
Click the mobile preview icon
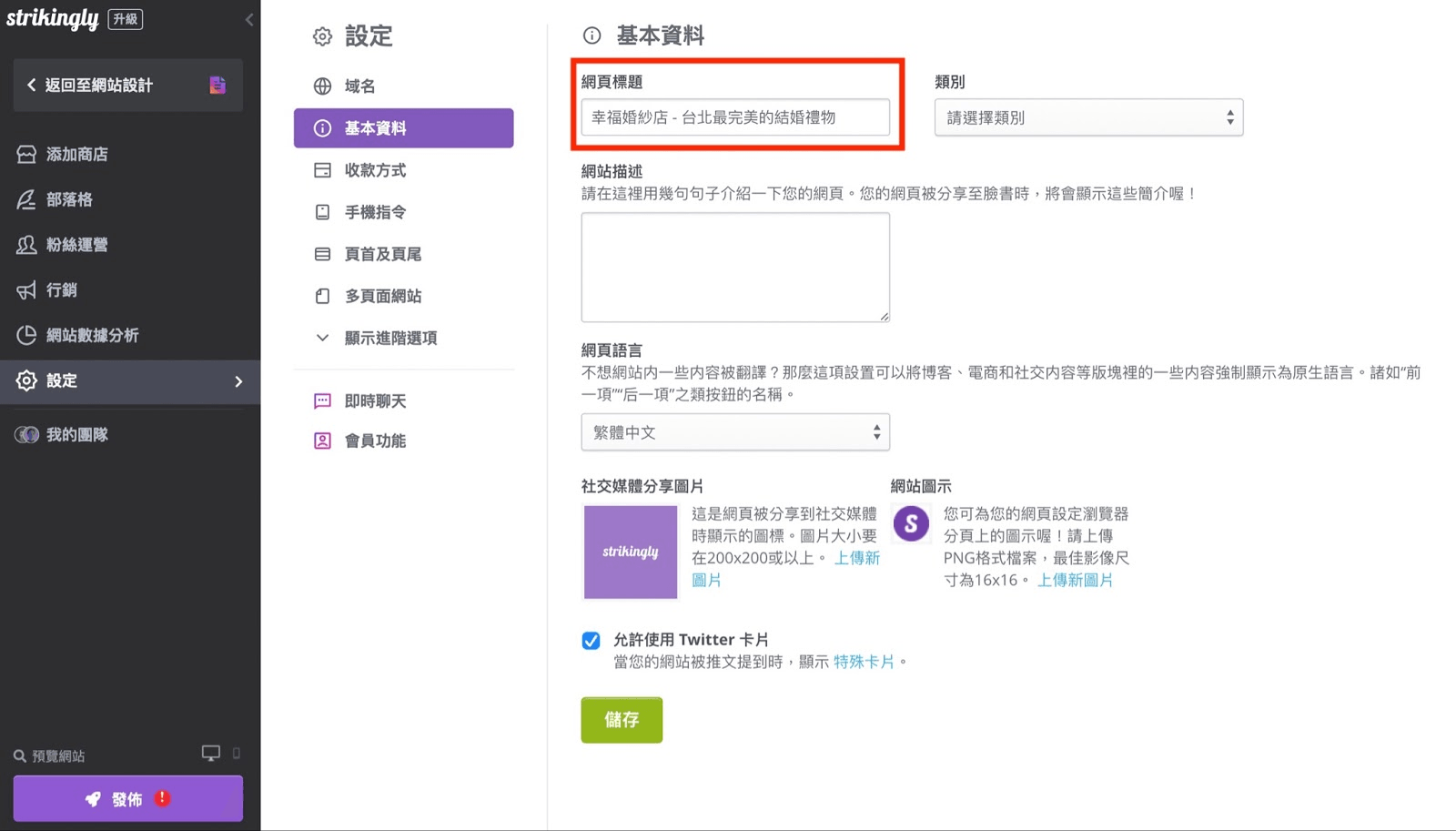click(236, 754)
